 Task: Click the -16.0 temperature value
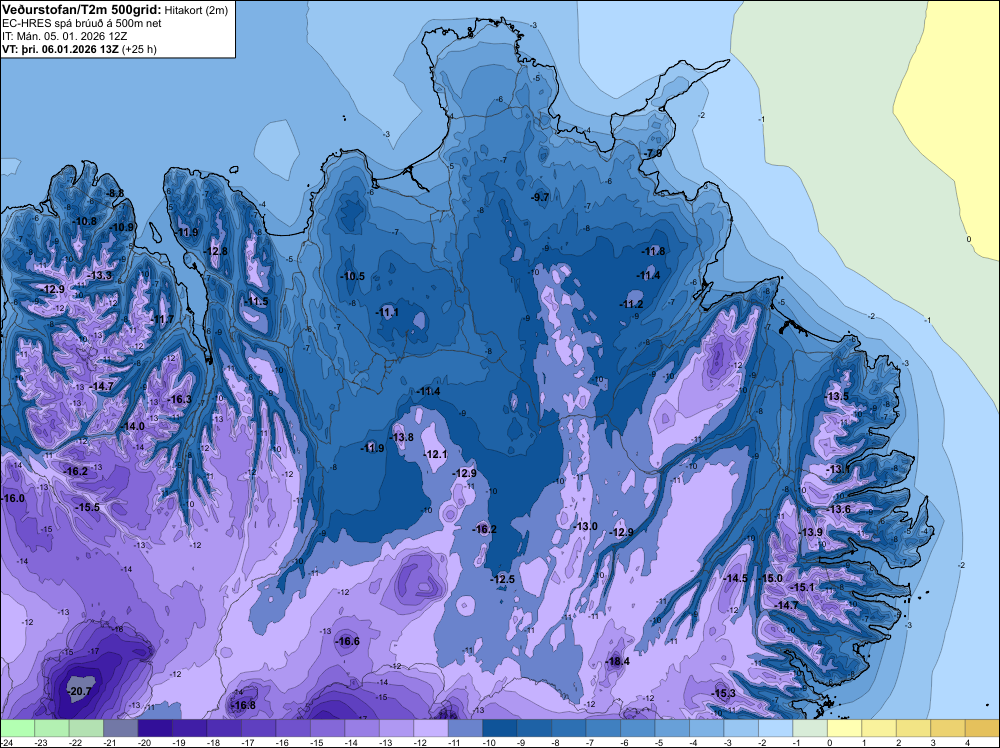13,498
